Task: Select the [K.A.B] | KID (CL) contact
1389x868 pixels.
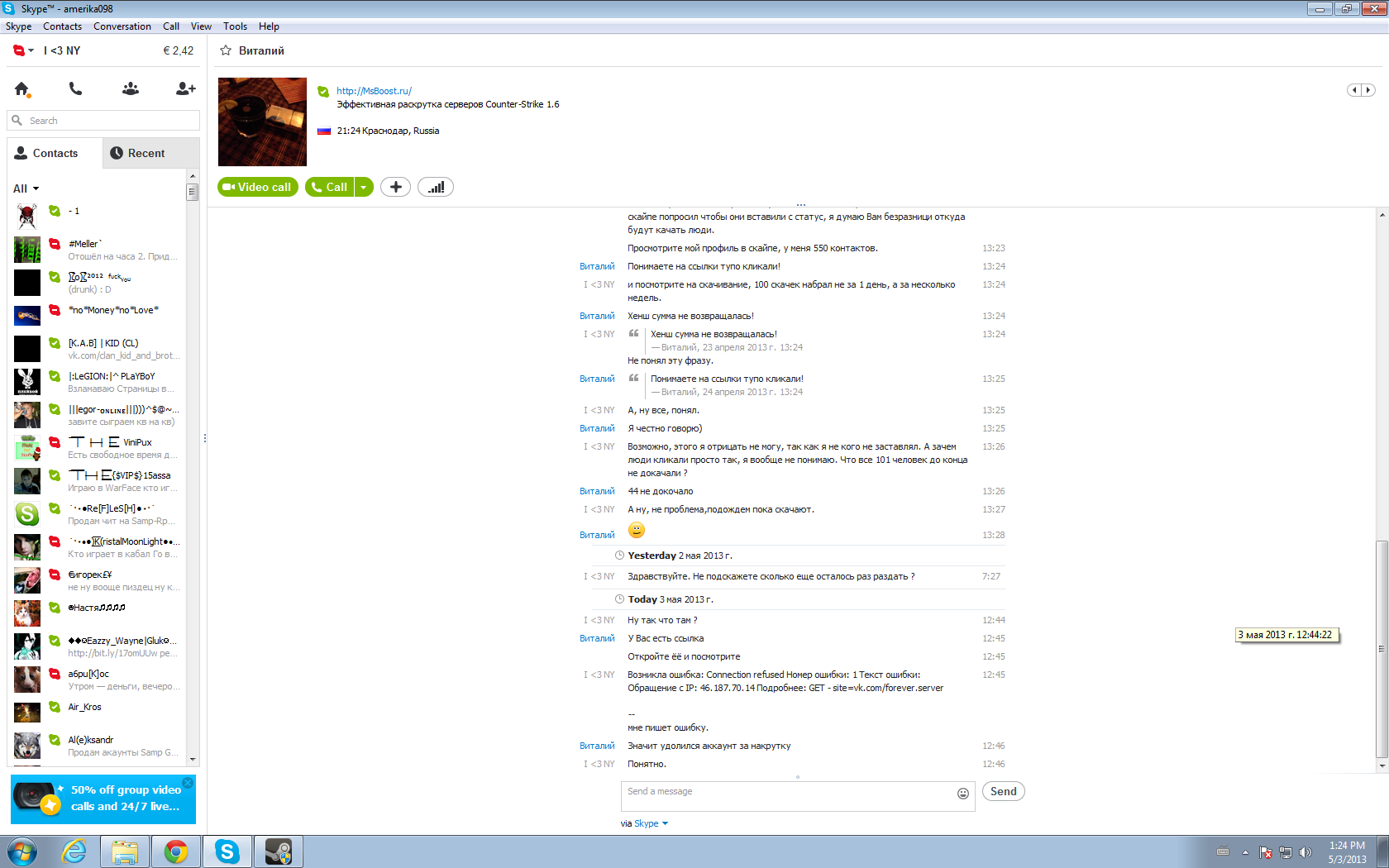Action: (98, 349)
